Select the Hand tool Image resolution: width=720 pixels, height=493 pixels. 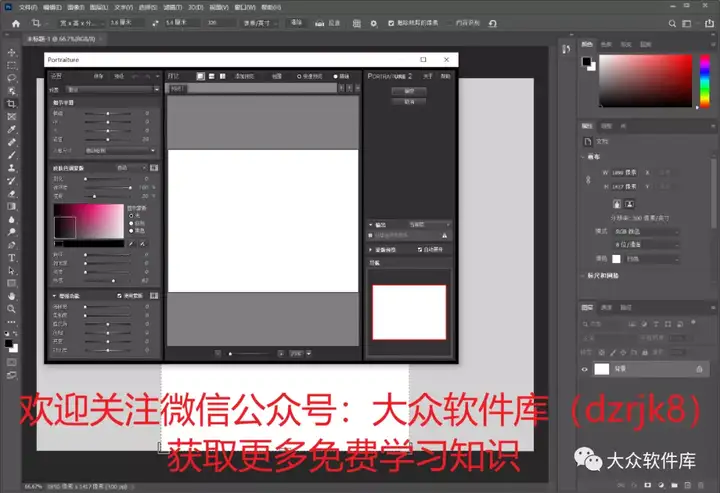[11, 297]
